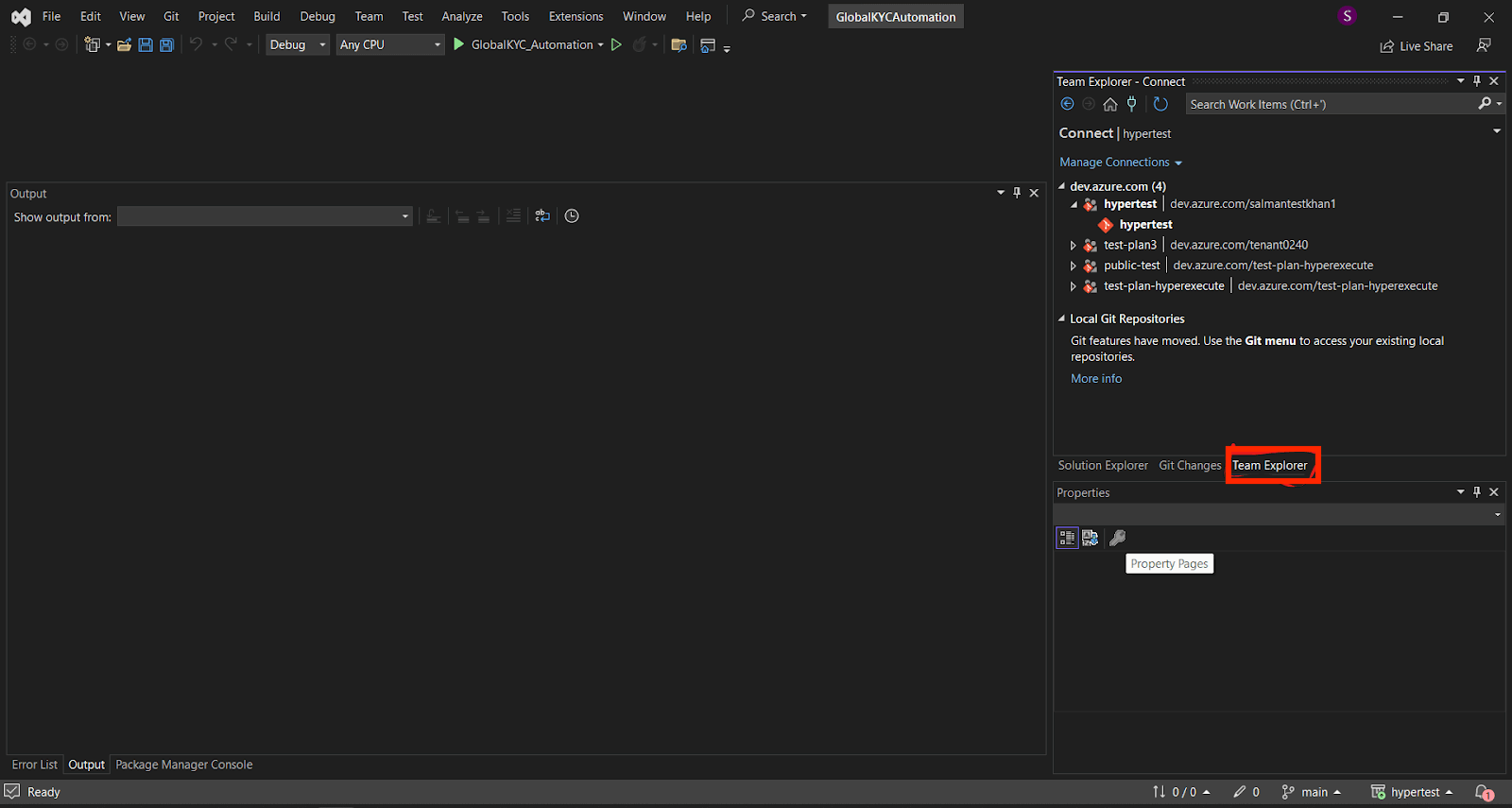This screenshot has width=1512, height=808.
Task: Click the Open File folder icon
Action: tap(124, 44)
